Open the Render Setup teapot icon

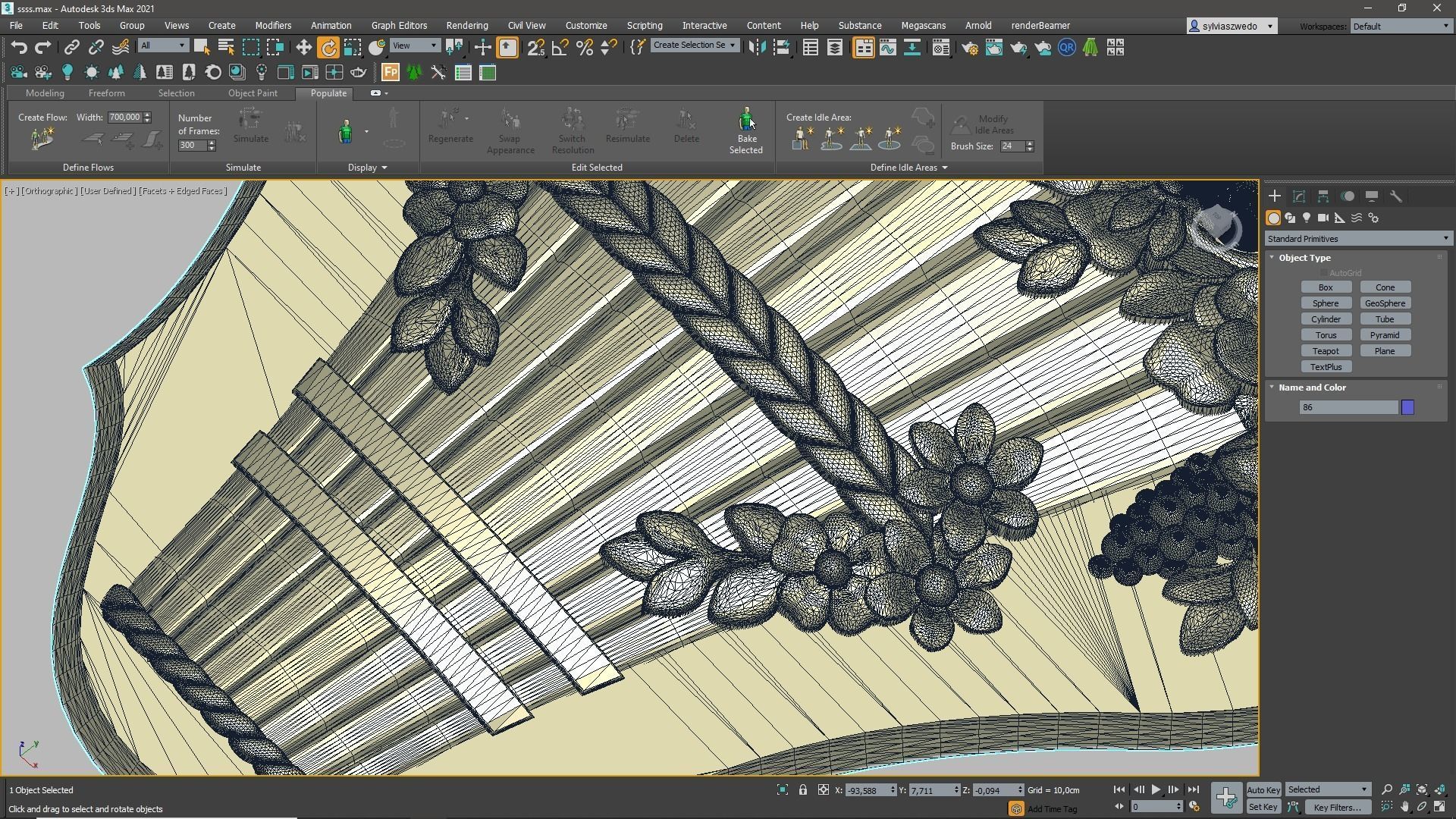coord(969,48)
